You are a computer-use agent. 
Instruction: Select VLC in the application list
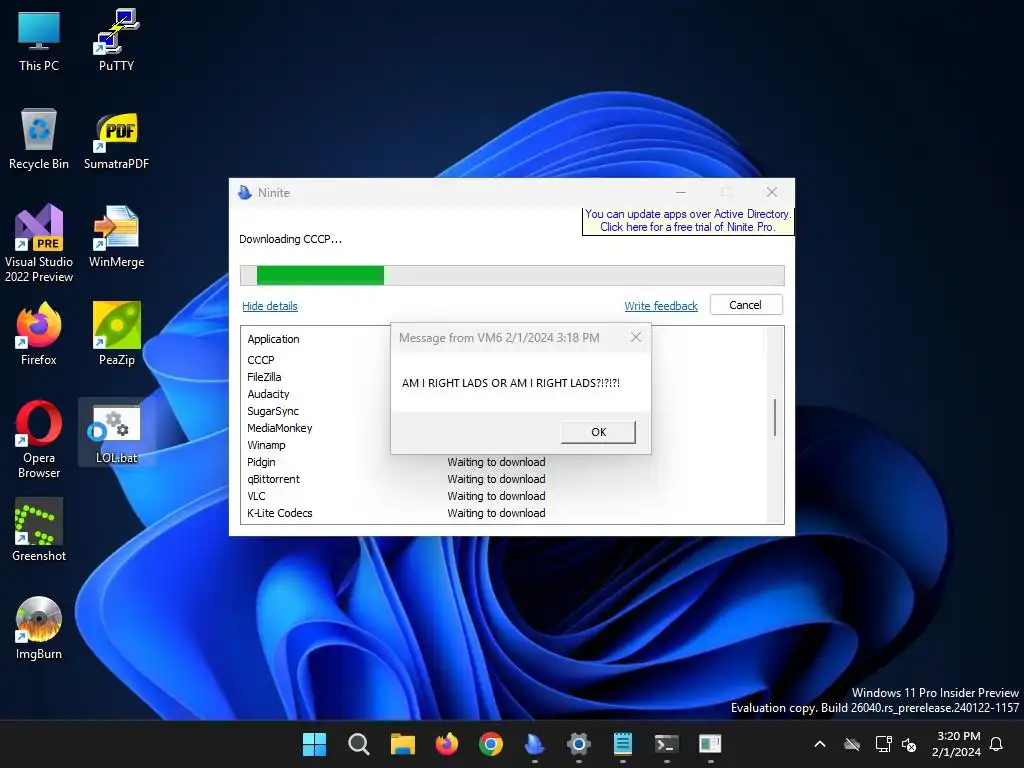point(256,496)
